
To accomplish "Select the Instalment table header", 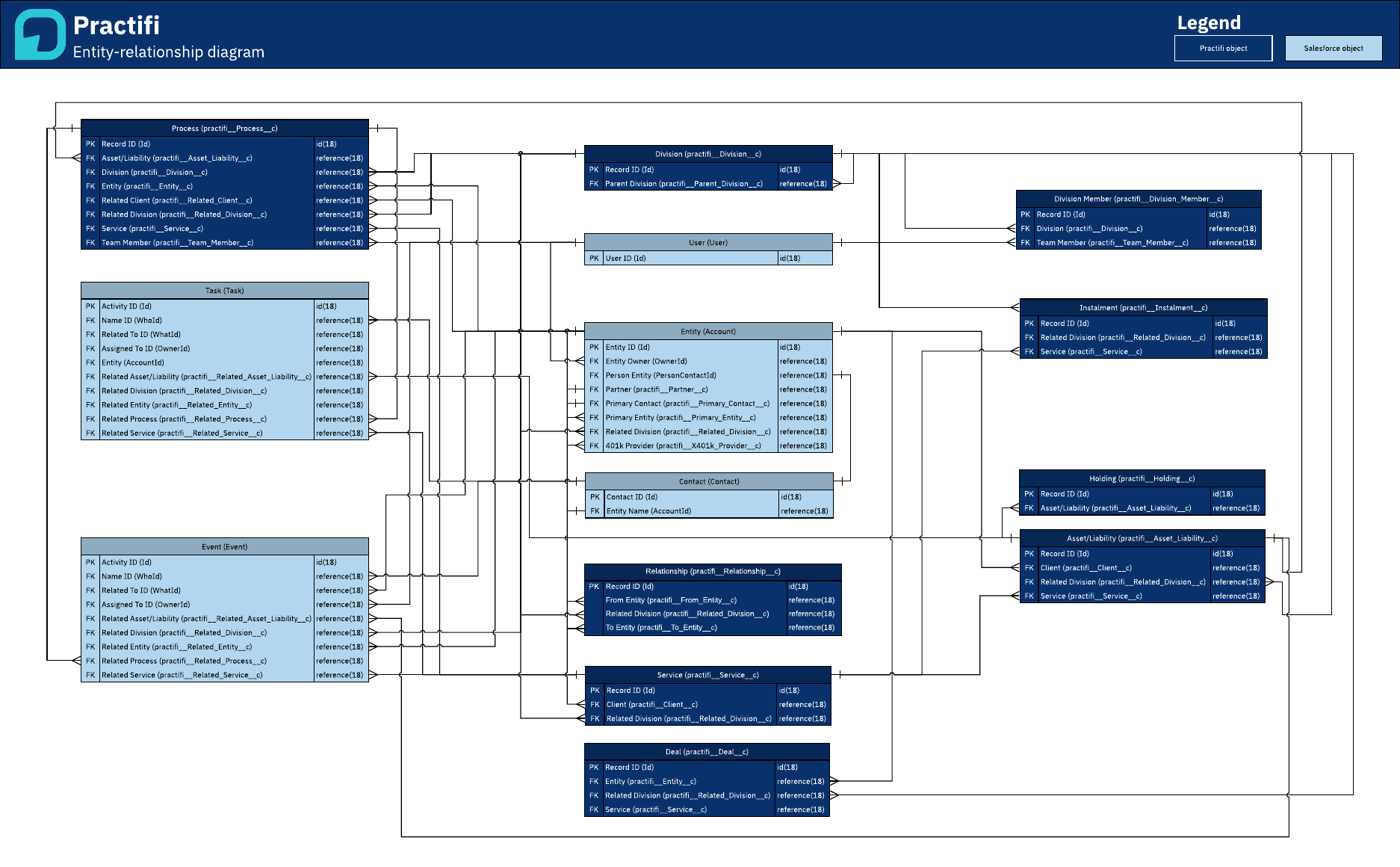I will (1144, 308).
